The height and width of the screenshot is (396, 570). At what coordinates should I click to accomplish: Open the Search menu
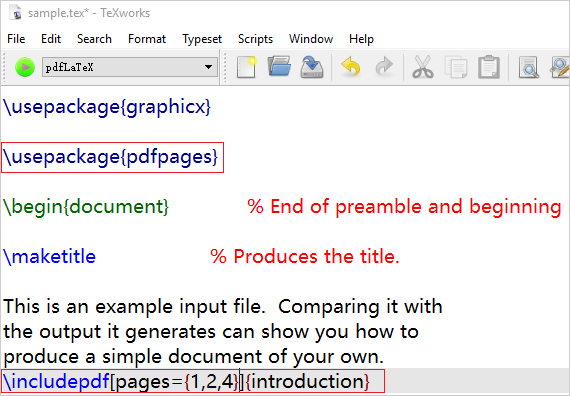click(x=94, y=39)
